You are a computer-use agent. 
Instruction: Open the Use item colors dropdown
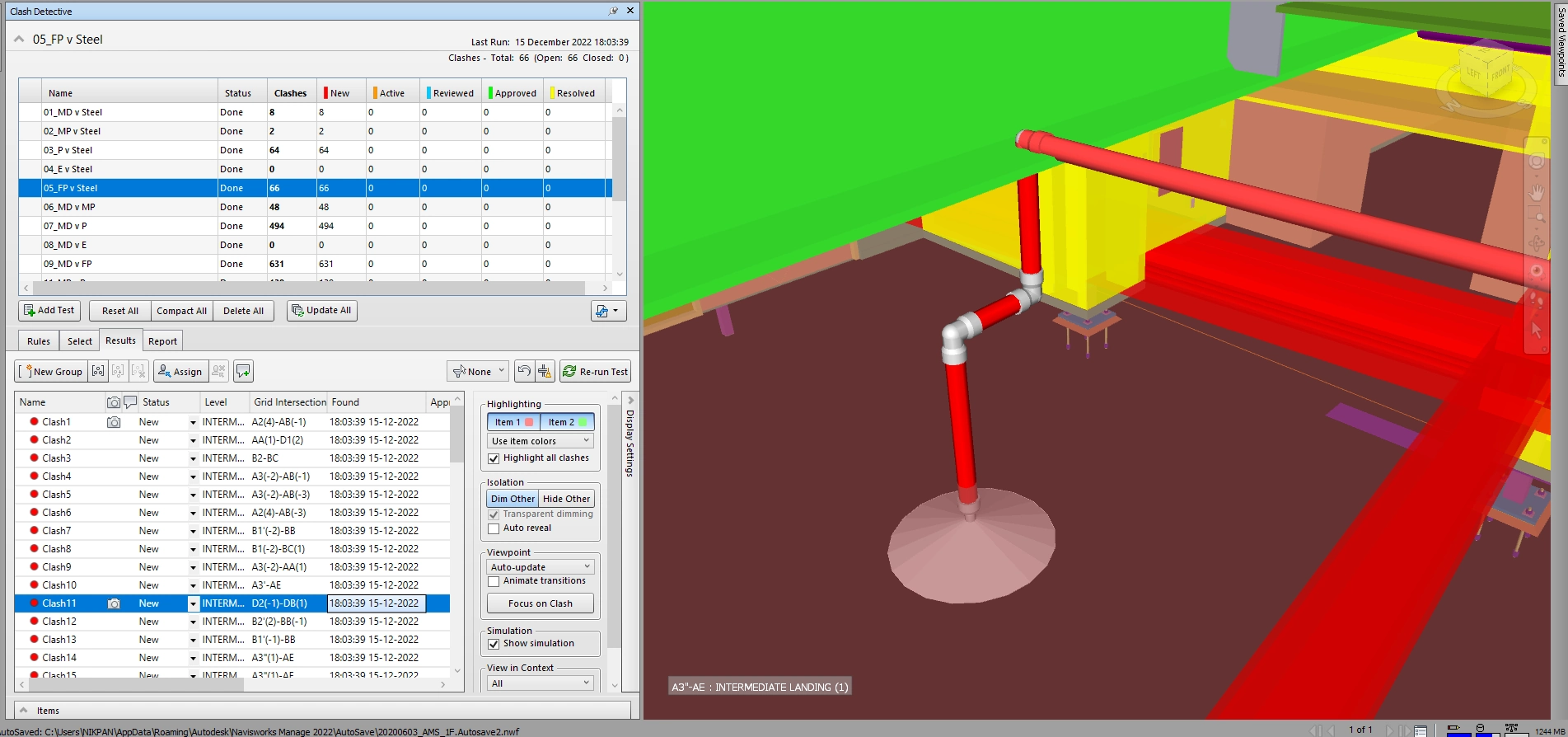[541, 441]
